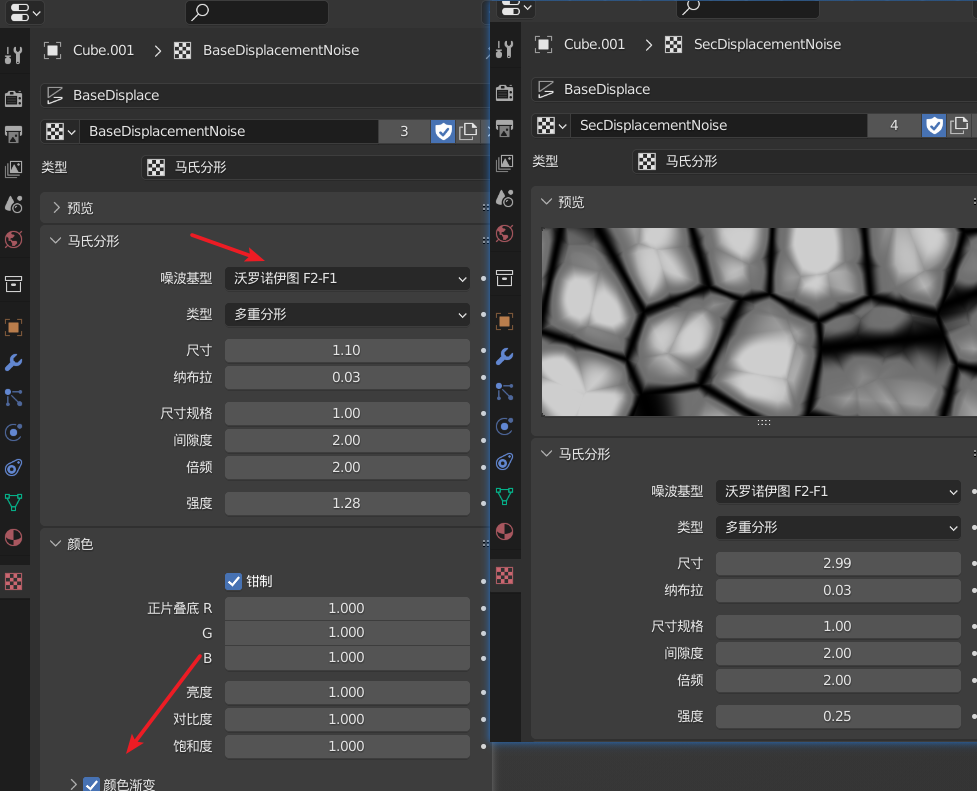
Task: Open Particles tab in right panel
Action: pos(505,391)
